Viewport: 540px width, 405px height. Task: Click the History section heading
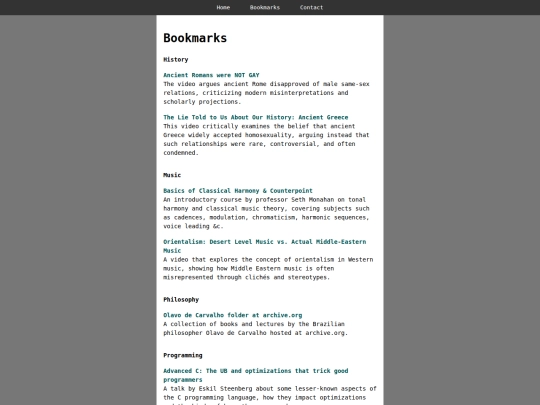[x=176, y=59]
